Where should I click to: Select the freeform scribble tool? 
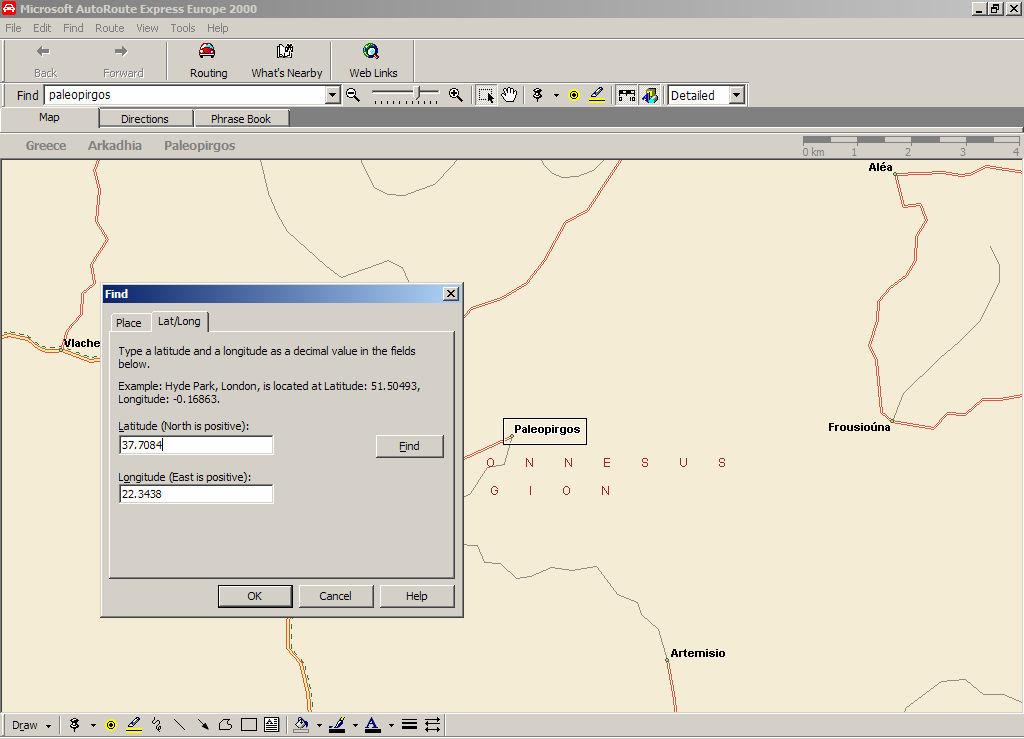157,725
